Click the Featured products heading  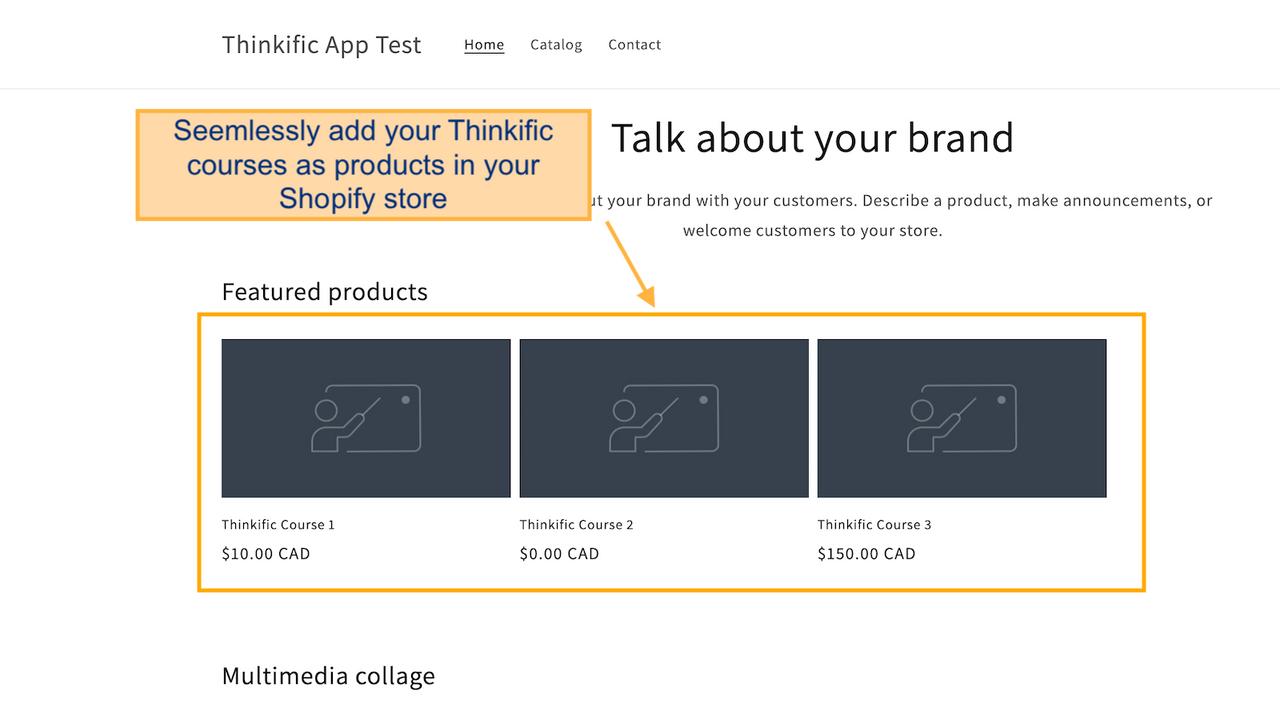coord(325,292)
